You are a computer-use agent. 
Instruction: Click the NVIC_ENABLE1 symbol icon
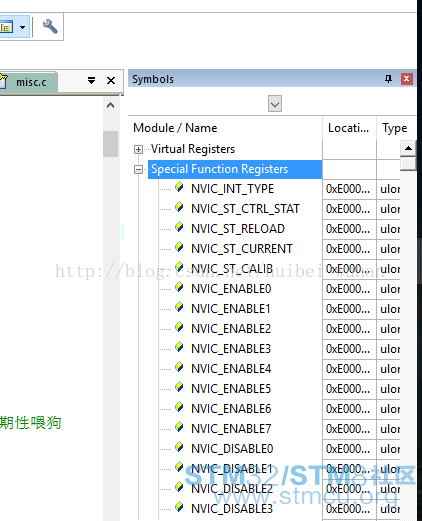tap(179, 307)
